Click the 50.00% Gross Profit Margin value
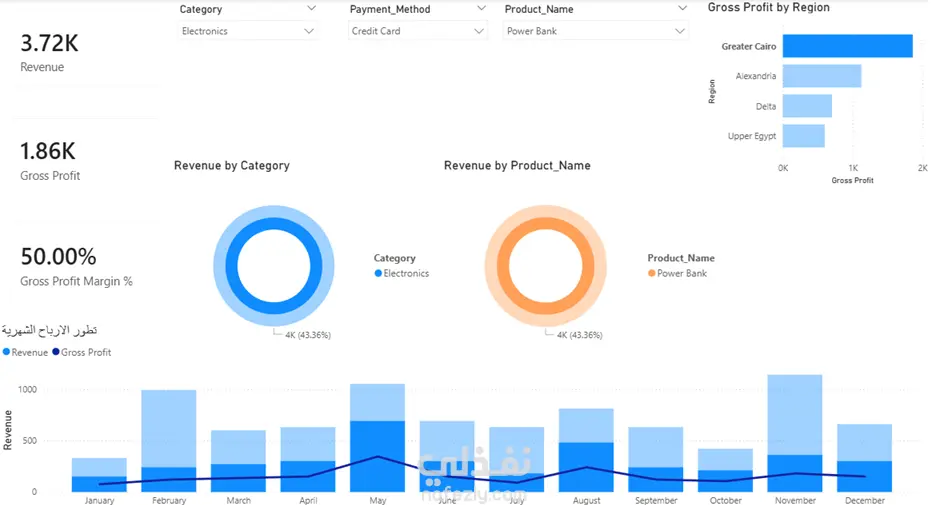Viewport: 947px width, 505px height. (x=59, y=257)
